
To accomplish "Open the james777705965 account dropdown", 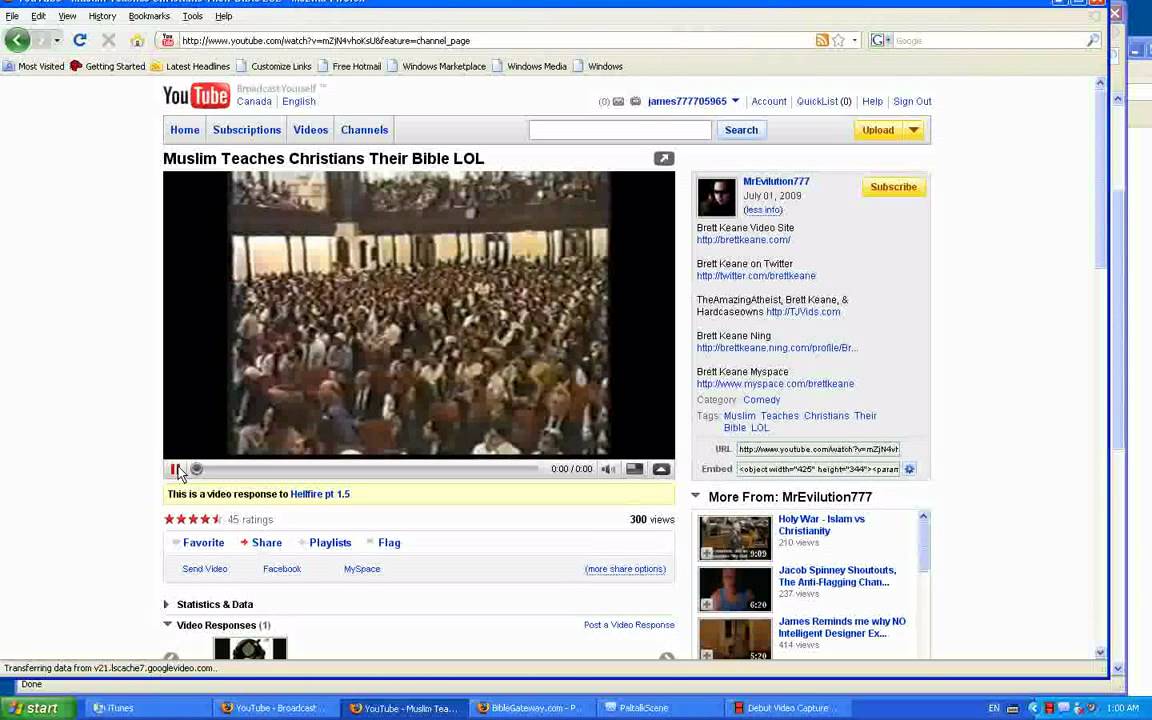I will [x=735, y=101].
